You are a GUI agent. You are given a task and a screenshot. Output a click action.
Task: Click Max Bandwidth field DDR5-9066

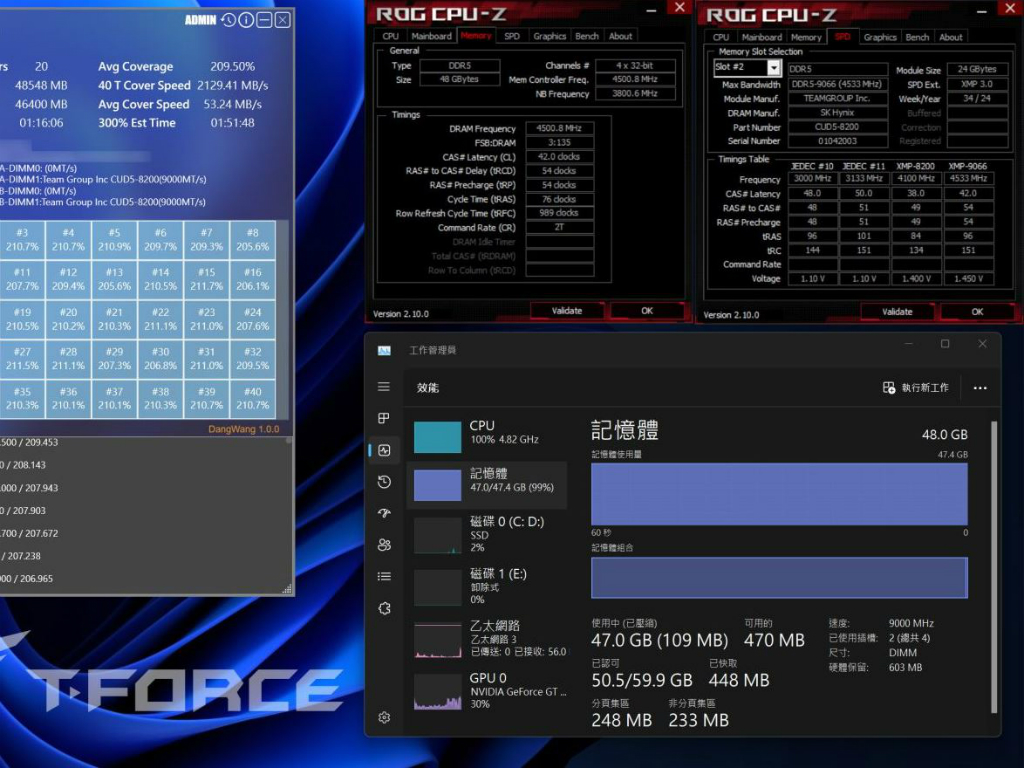(838, 84)
